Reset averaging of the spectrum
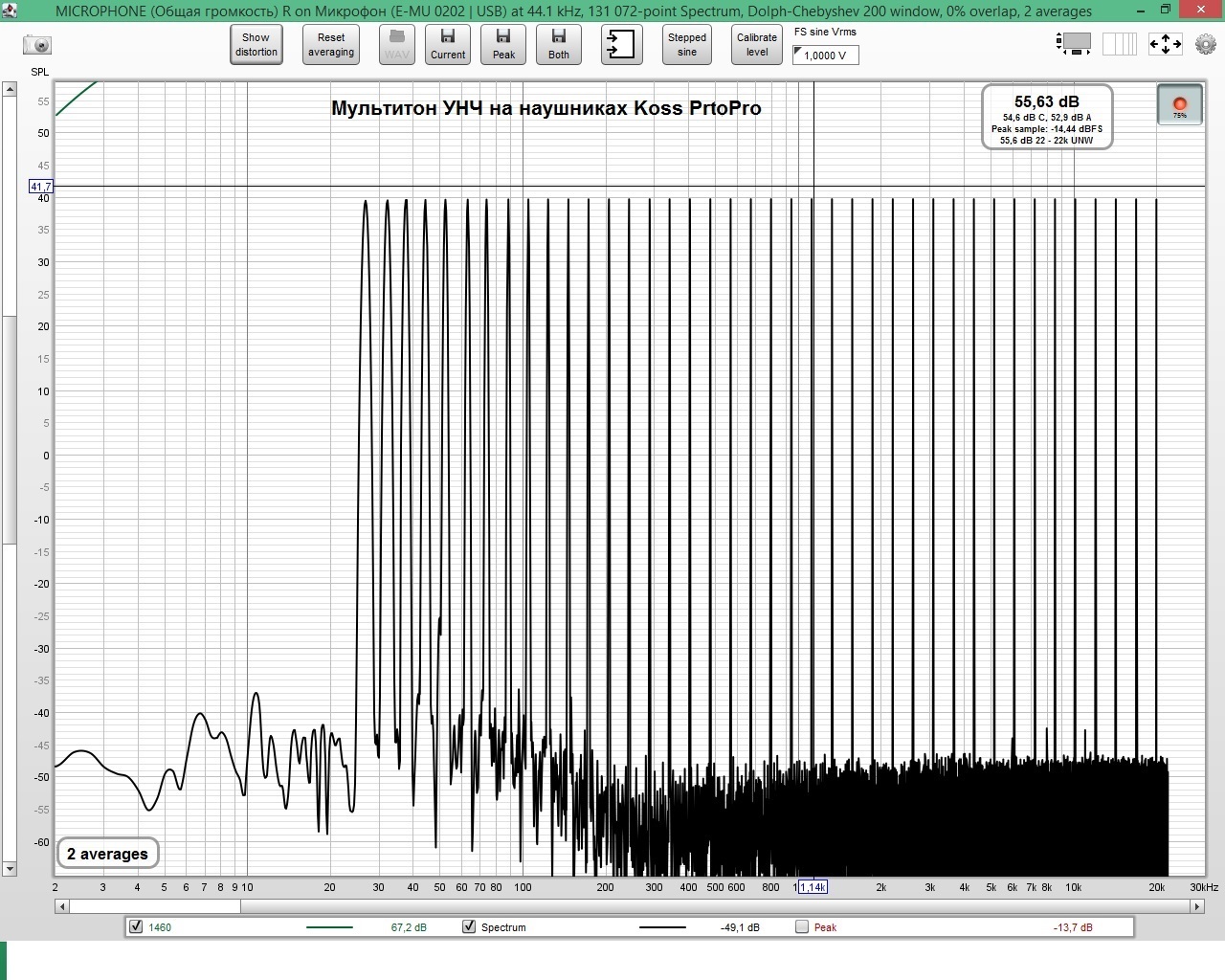This screenshot has height=980, width=1225. 331,45
